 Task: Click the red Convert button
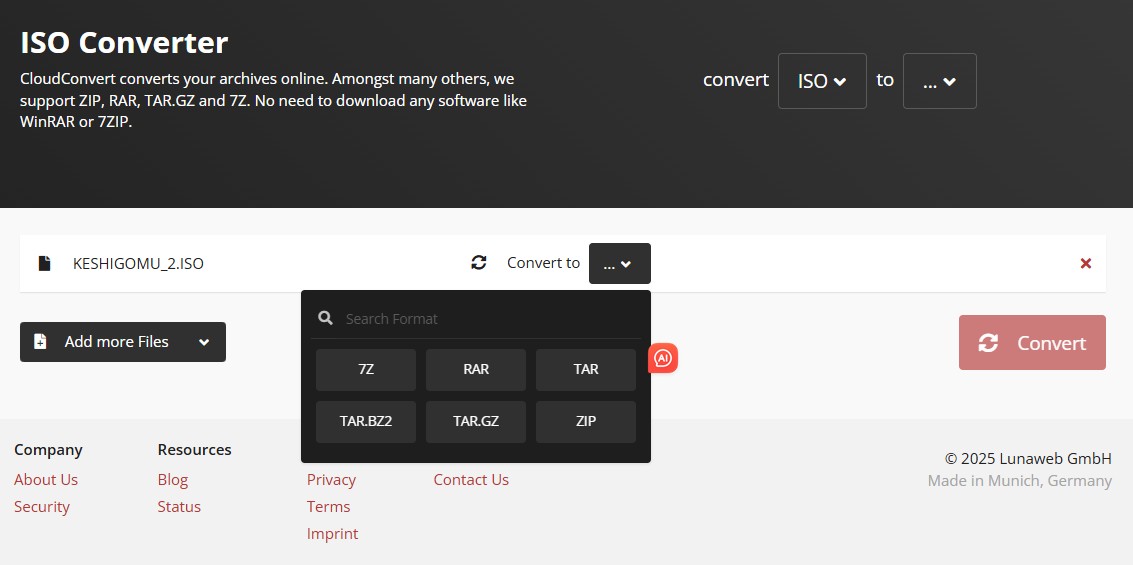(x=1032, y=342)
